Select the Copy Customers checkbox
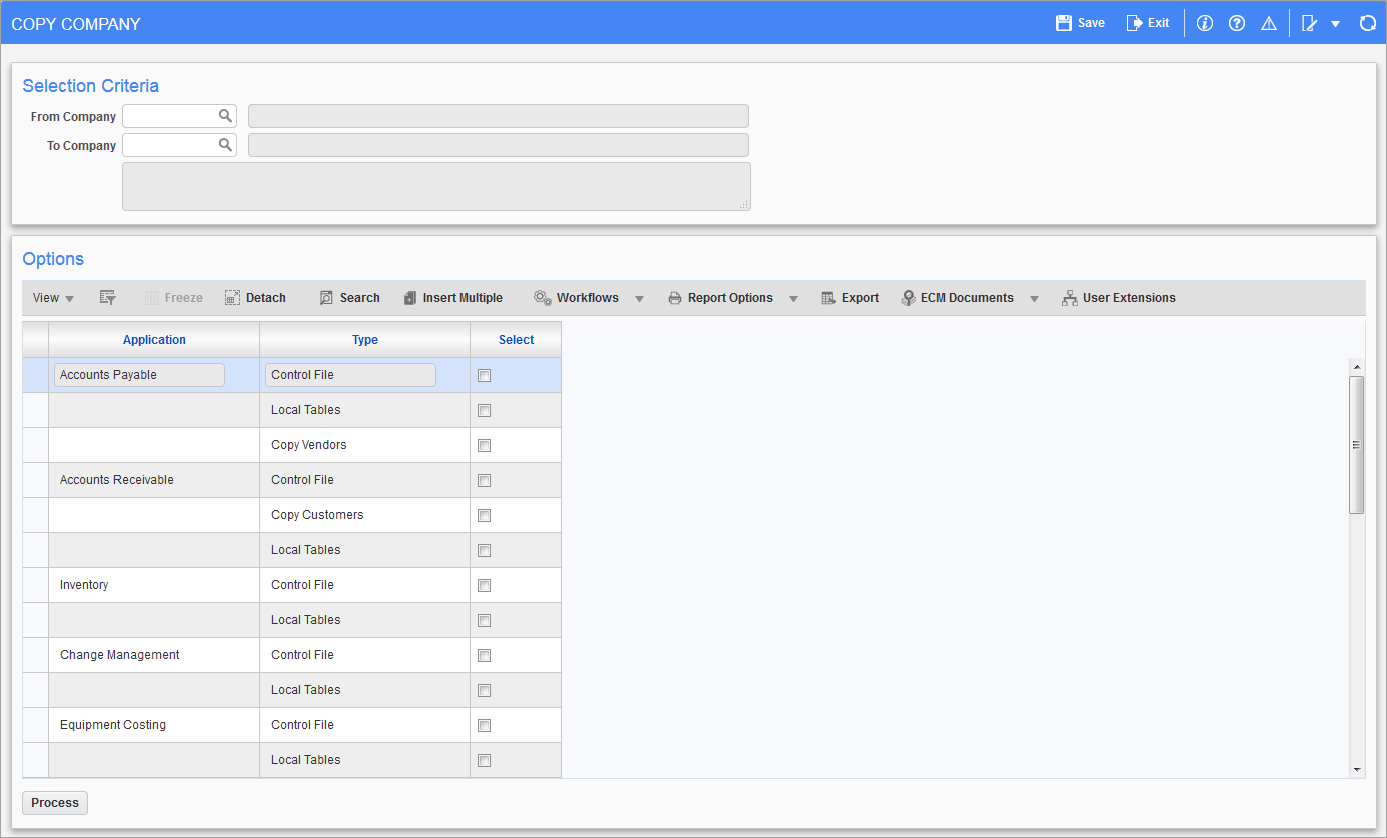Image resolution: width=1387 pixels, height=838 pixels. coord(485,515)
